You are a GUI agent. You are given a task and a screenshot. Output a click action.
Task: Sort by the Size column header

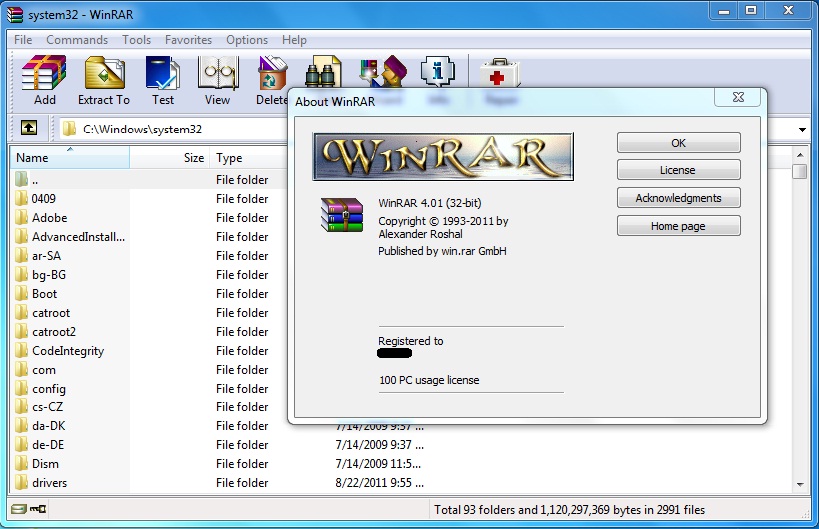coord(169,157)
